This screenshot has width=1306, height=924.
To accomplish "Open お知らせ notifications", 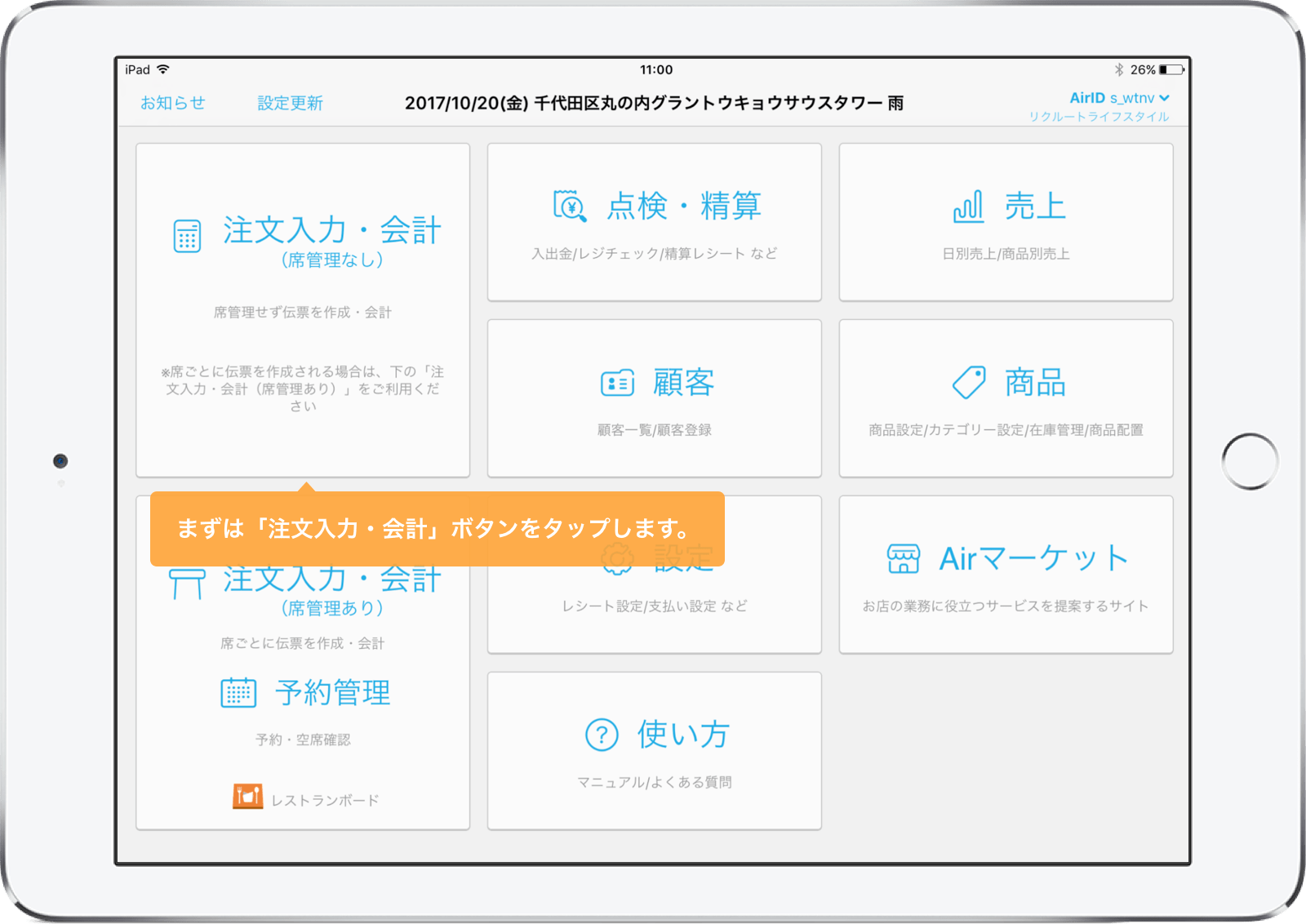I will (172, 103).
